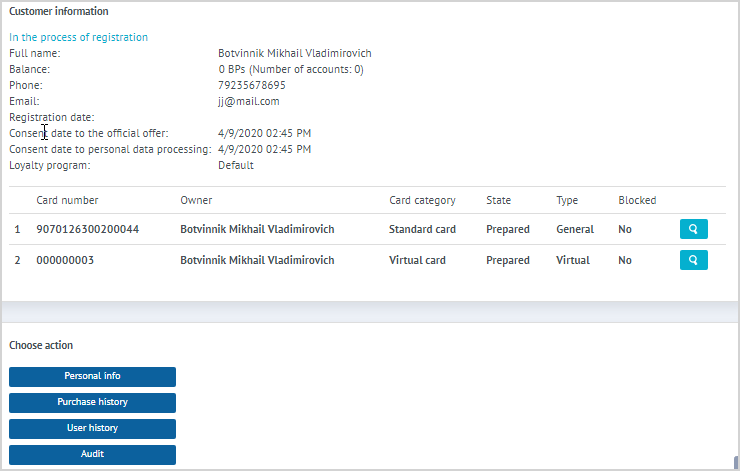This screenshot has width=740, height=471.
Task: Open the User history action
Action: coord(92,428)
